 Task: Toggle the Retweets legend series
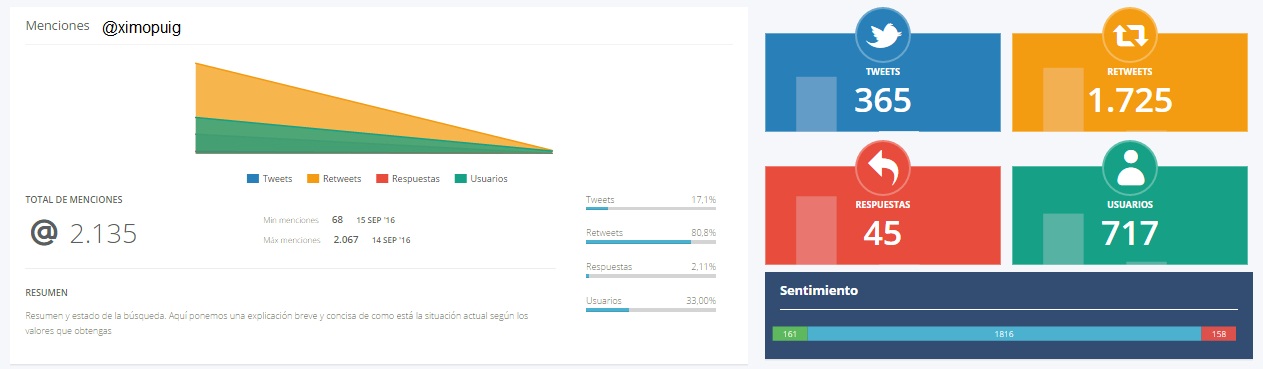(334, 178)
